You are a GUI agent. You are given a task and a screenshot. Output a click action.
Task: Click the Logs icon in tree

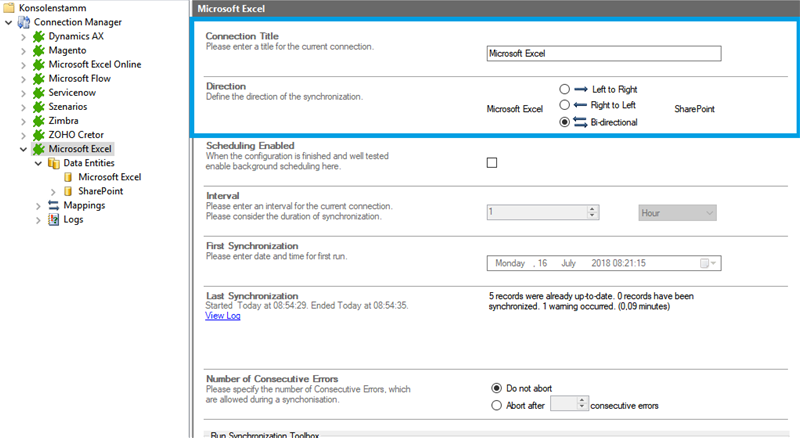[54, 219]
